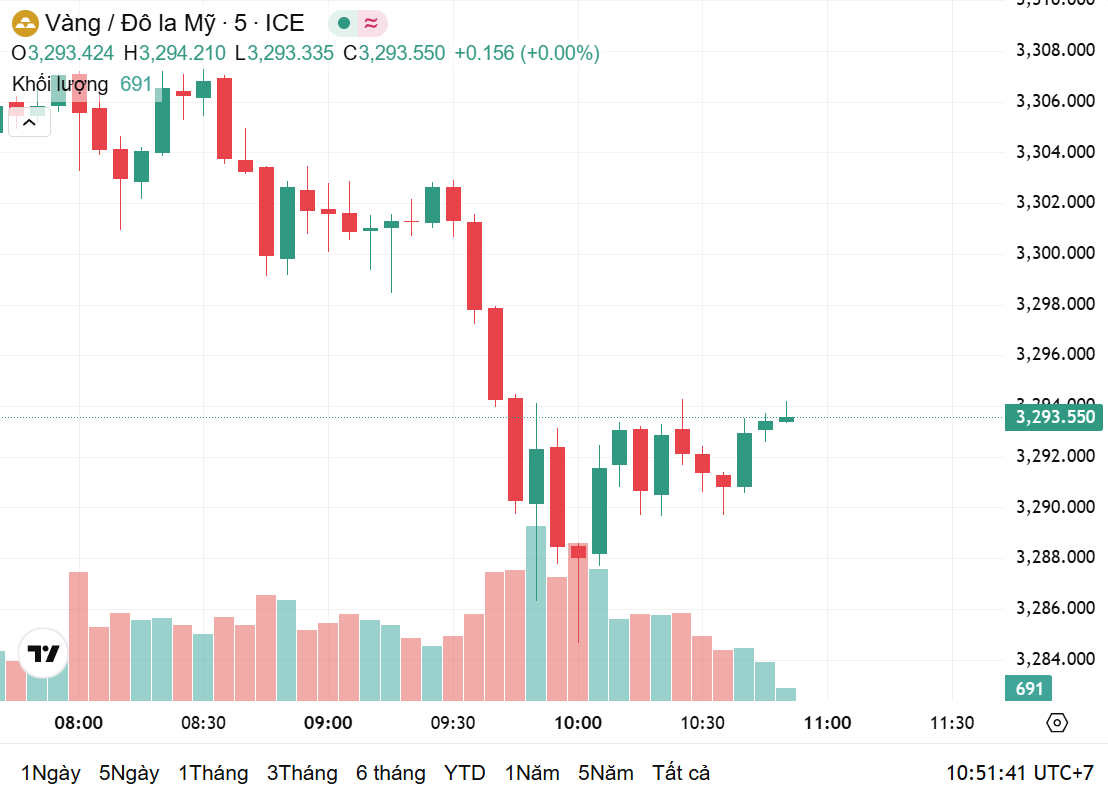1108x798 pixels.
Task: Collapse the indicator legend chevron
Action: tap(29, 123)
